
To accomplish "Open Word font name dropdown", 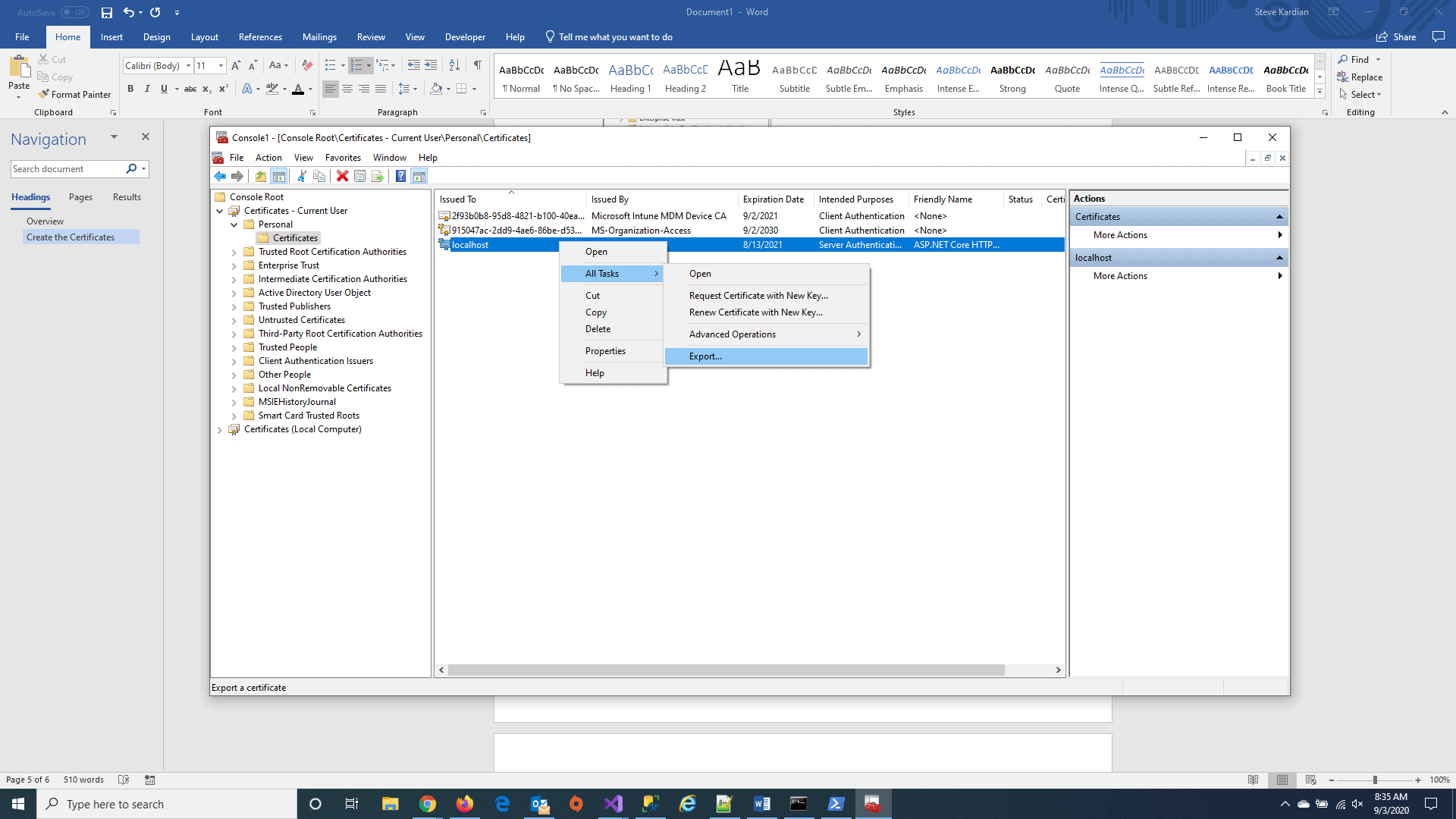I will coord(188,66).
